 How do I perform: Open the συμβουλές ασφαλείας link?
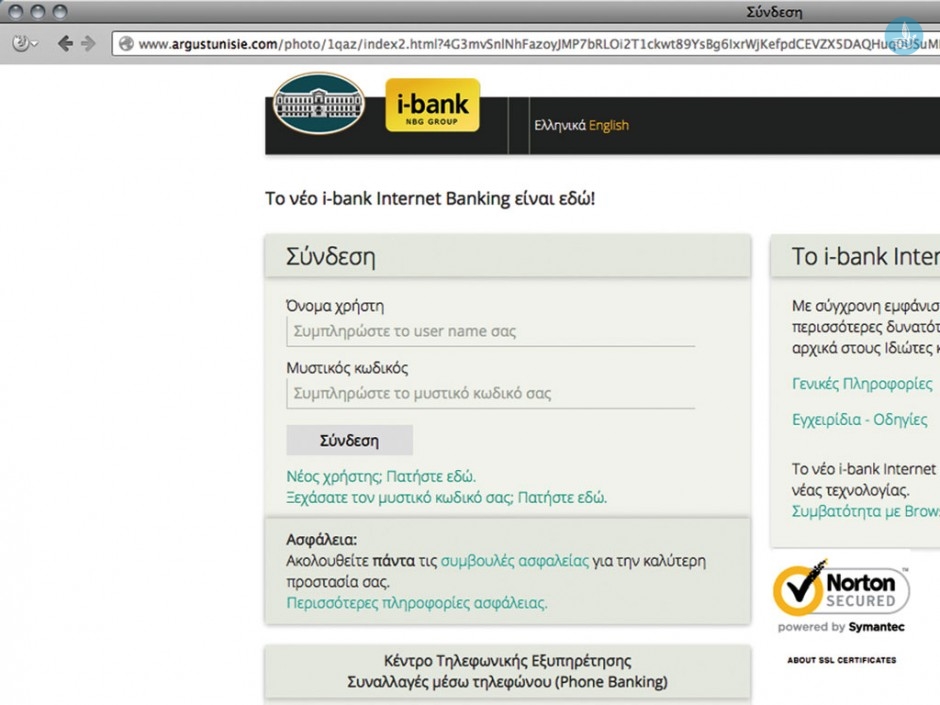[x=515, y=561]
